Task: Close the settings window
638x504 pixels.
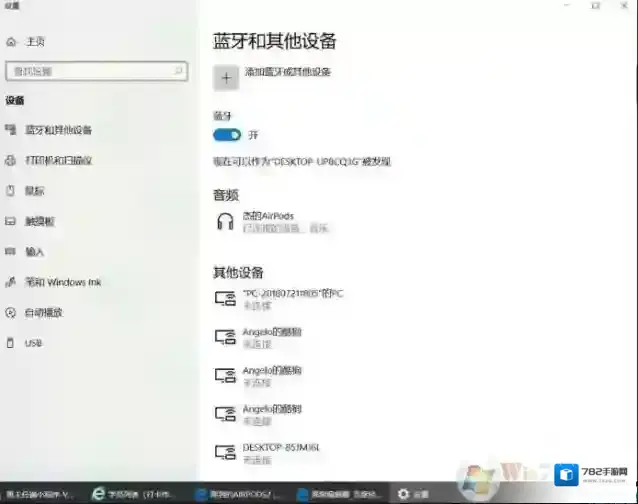Action: point(624,5)
